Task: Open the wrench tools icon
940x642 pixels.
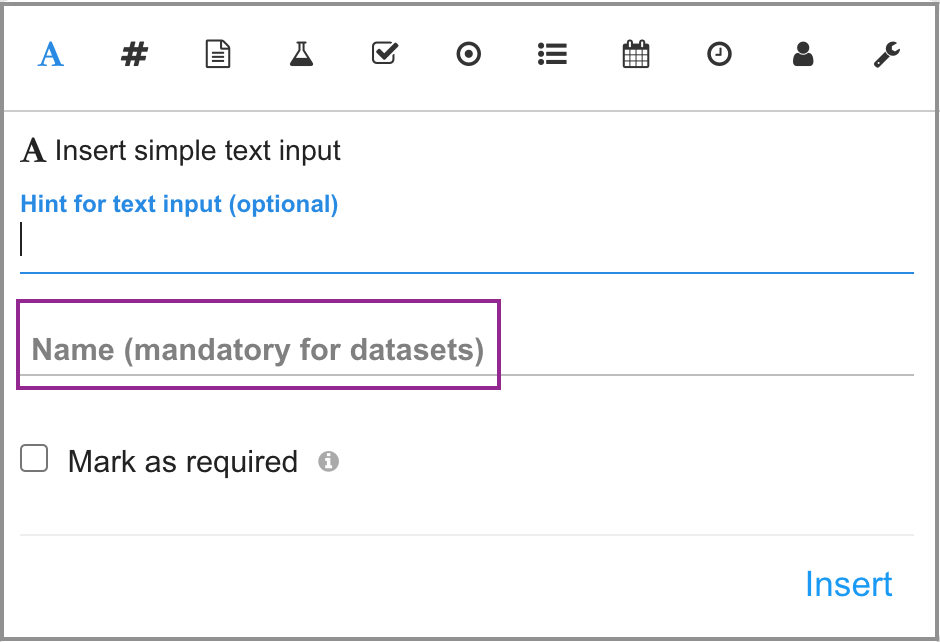Action: 887,54
